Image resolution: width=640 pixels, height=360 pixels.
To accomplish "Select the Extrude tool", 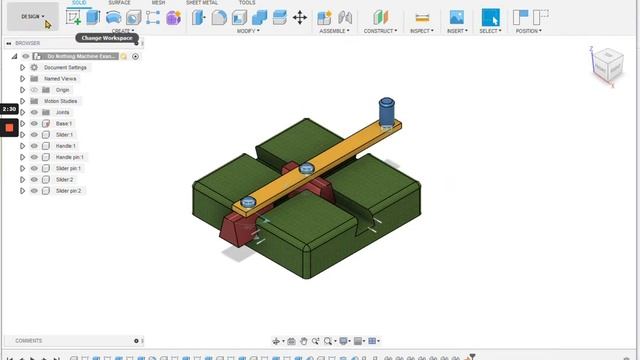I will [x=93, y=18].
